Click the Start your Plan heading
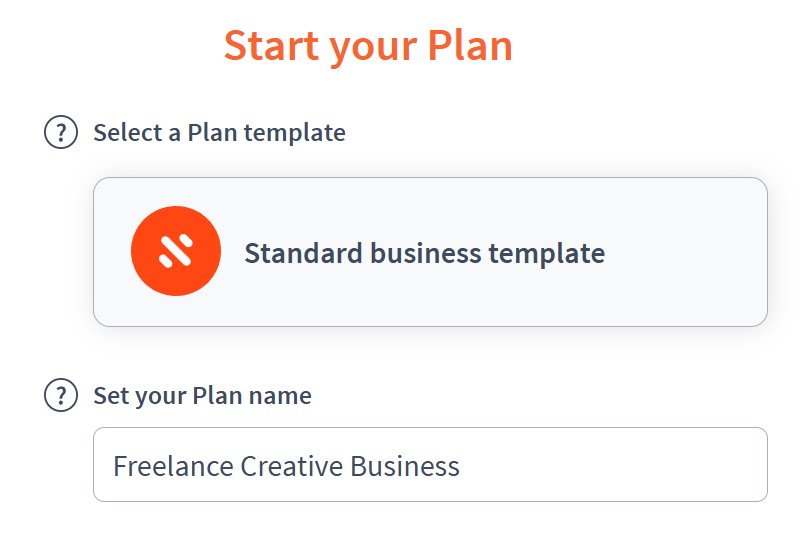 tap(368, 47)
